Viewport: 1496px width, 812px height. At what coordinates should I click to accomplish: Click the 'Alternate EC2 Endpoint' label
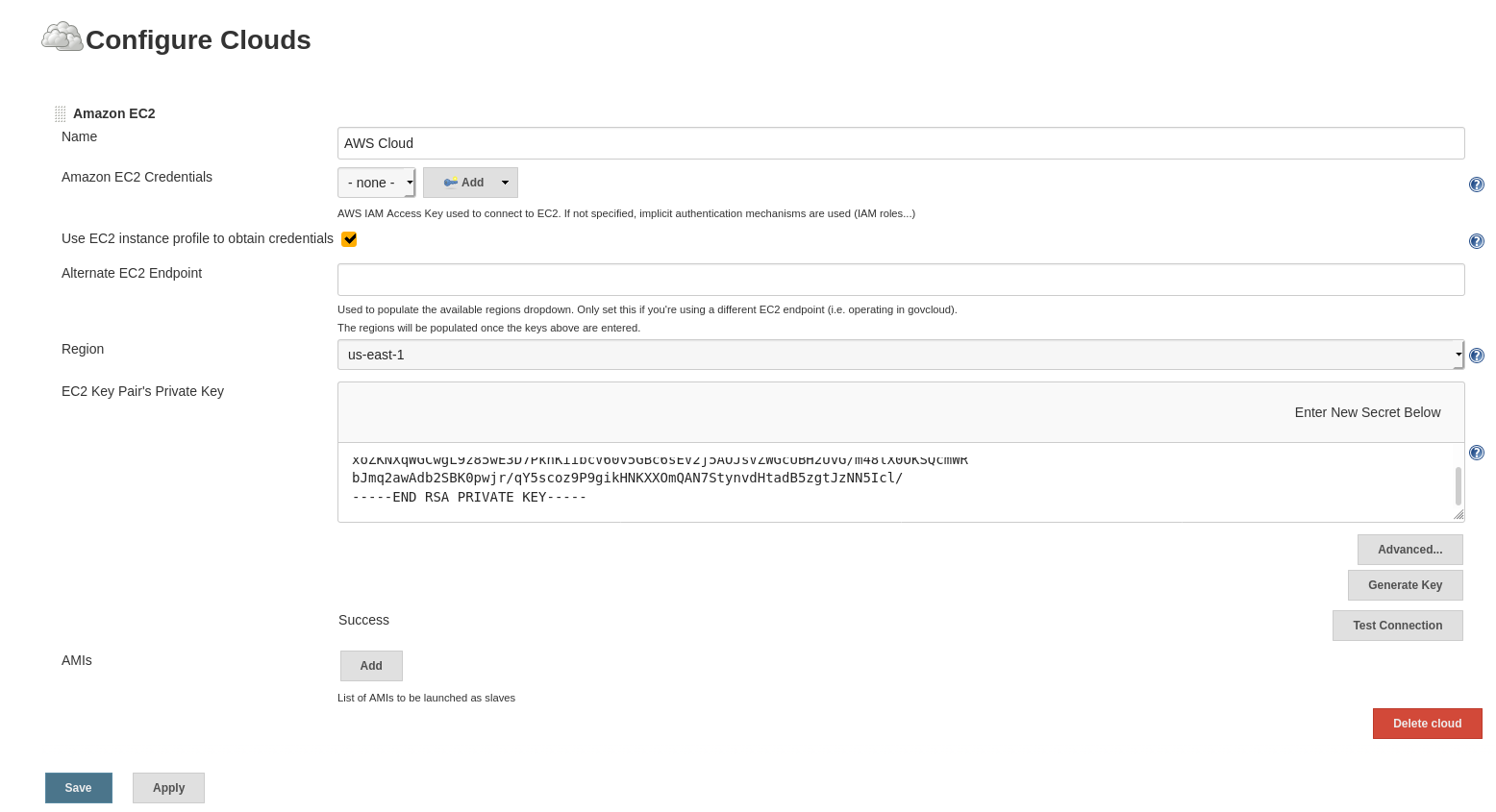coord(132,273)
